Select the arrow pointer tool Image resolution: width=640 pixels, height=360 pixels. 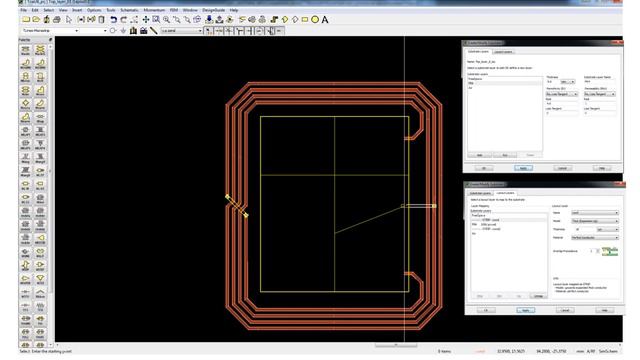(69, 20)
